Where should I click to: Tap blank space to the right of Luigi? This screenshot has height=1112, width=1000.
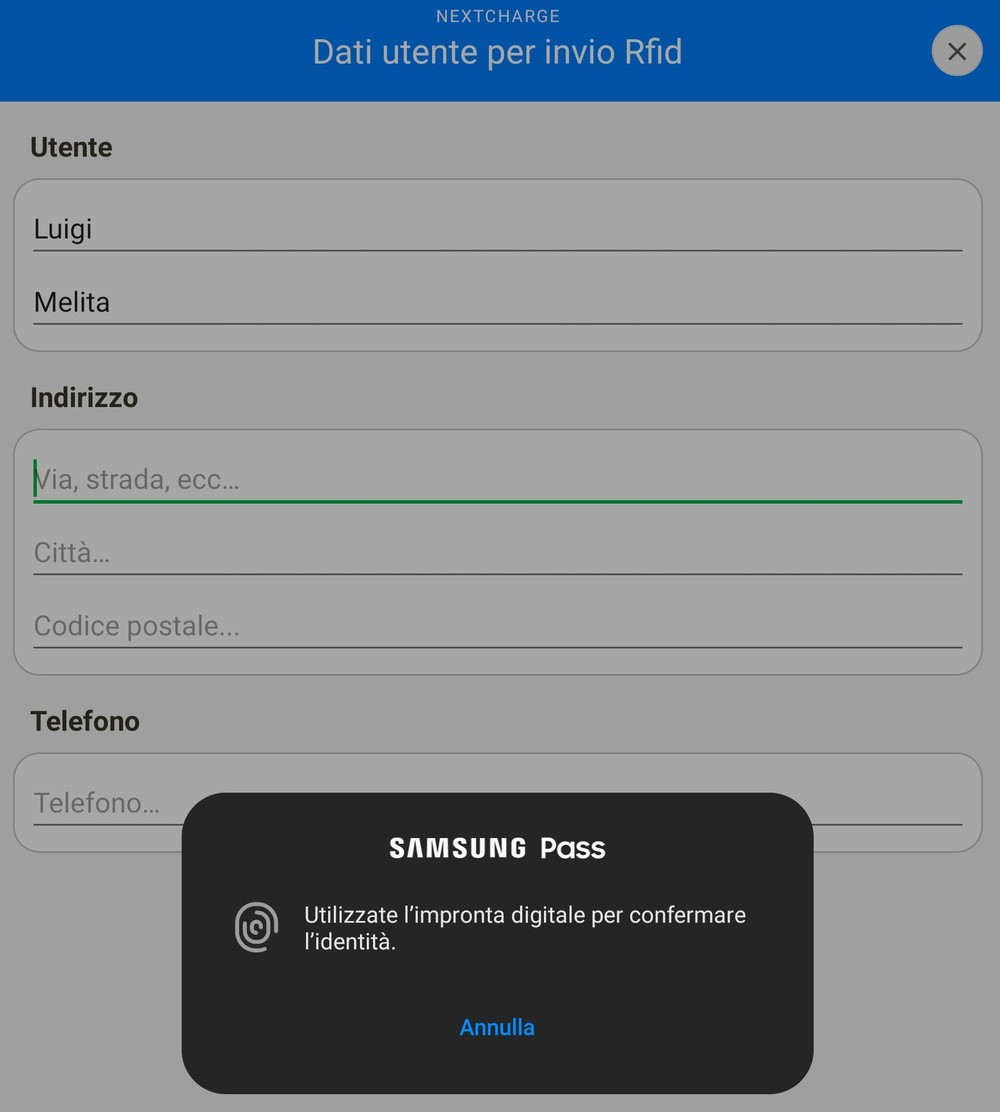click(x=525, y=229)
